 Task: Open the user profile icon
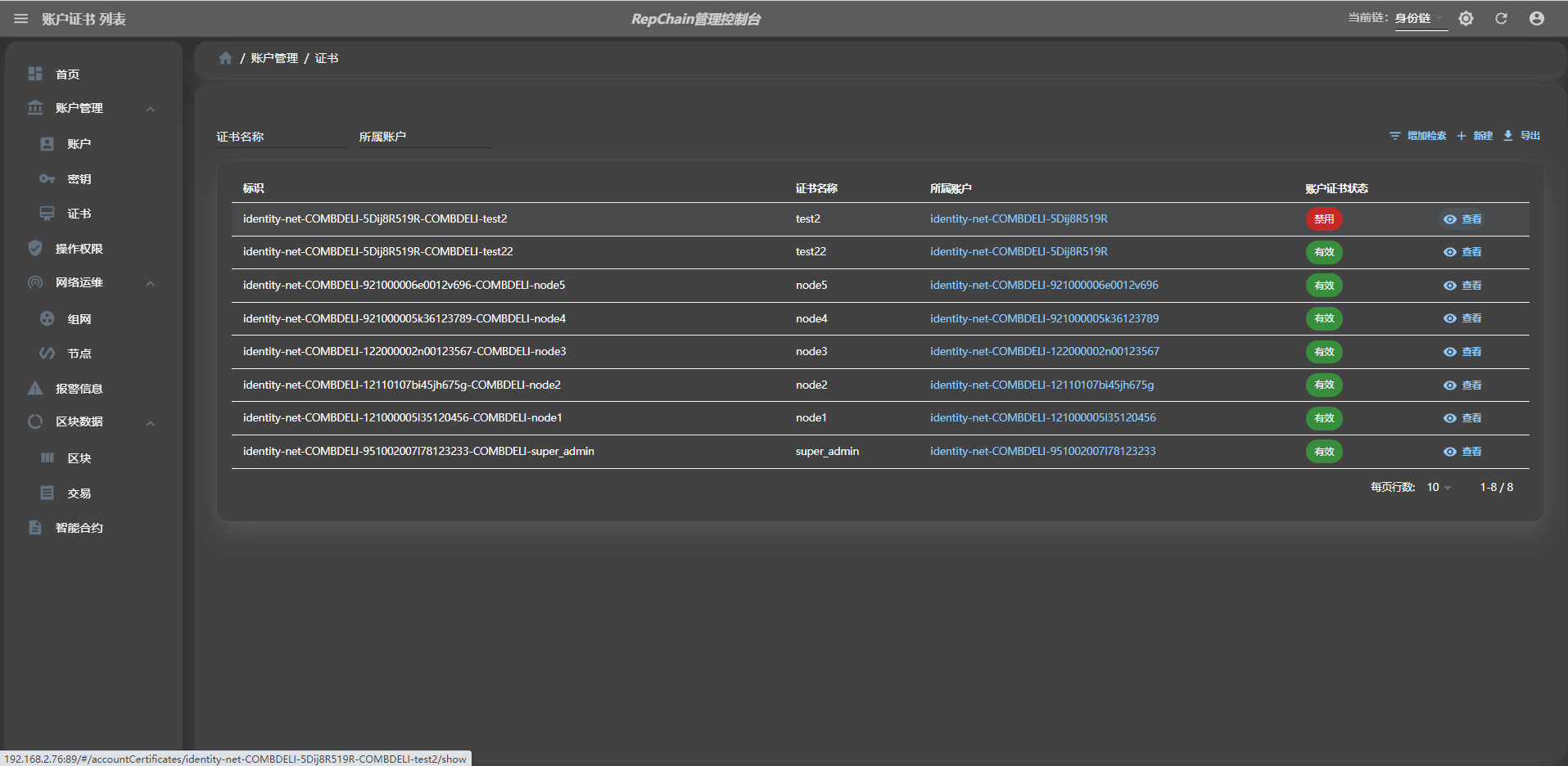tap(1537, 18)
